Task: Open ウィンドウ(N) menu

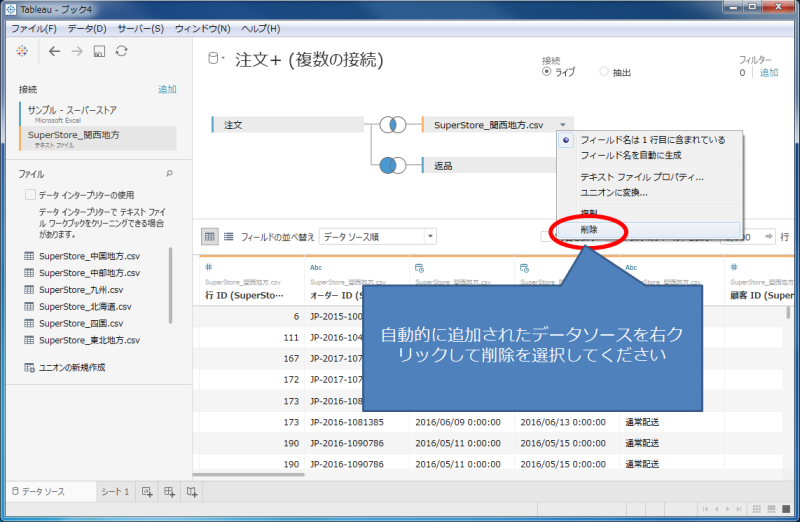Action: (x=203, y=29)
